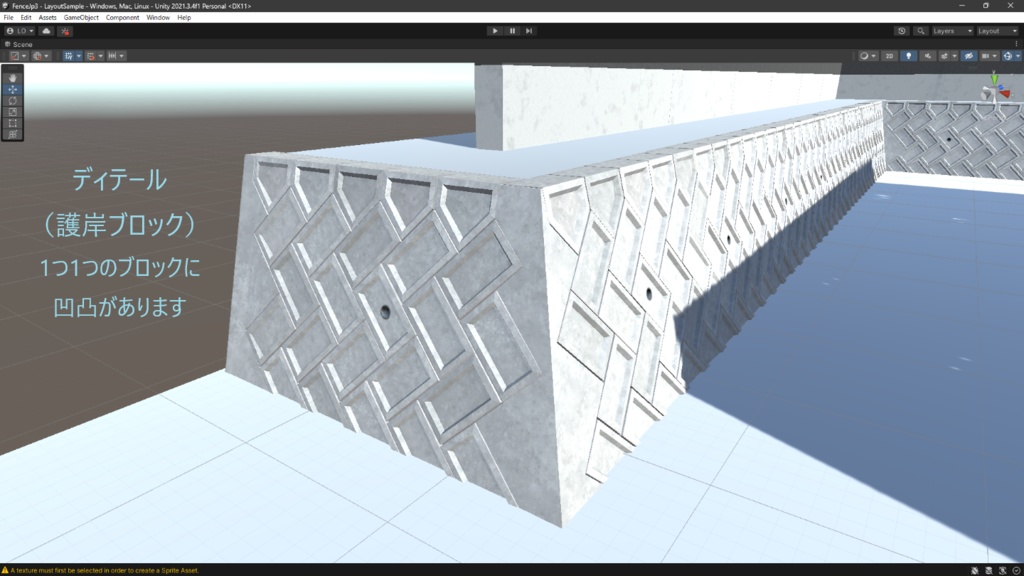The image size is (1024, 576).
Task: Click the center cube of orientation gizmo
Action: (x=993, y=90)
